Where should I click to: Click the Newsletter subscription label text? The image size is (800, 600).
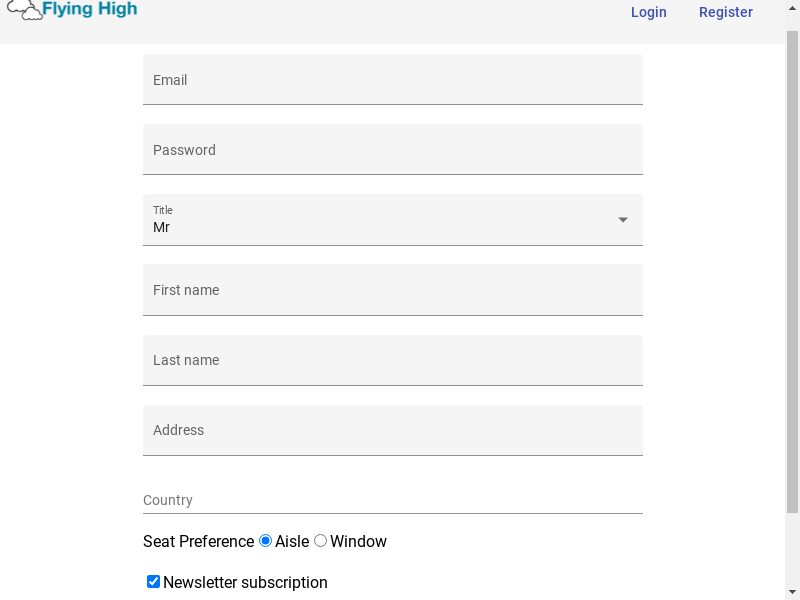pos(245,582)
